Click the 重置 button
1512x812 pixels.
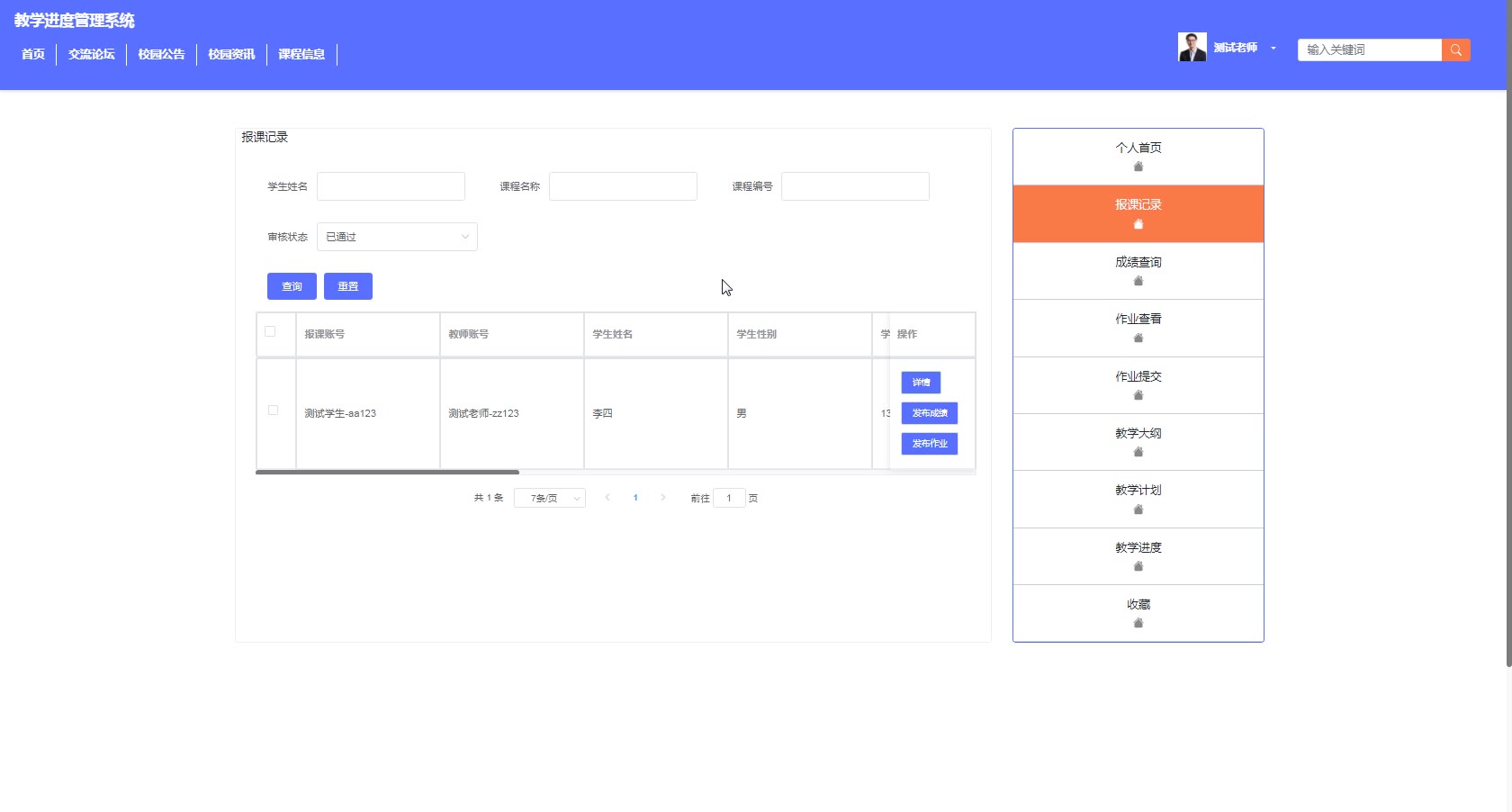[x=348, y=286]
